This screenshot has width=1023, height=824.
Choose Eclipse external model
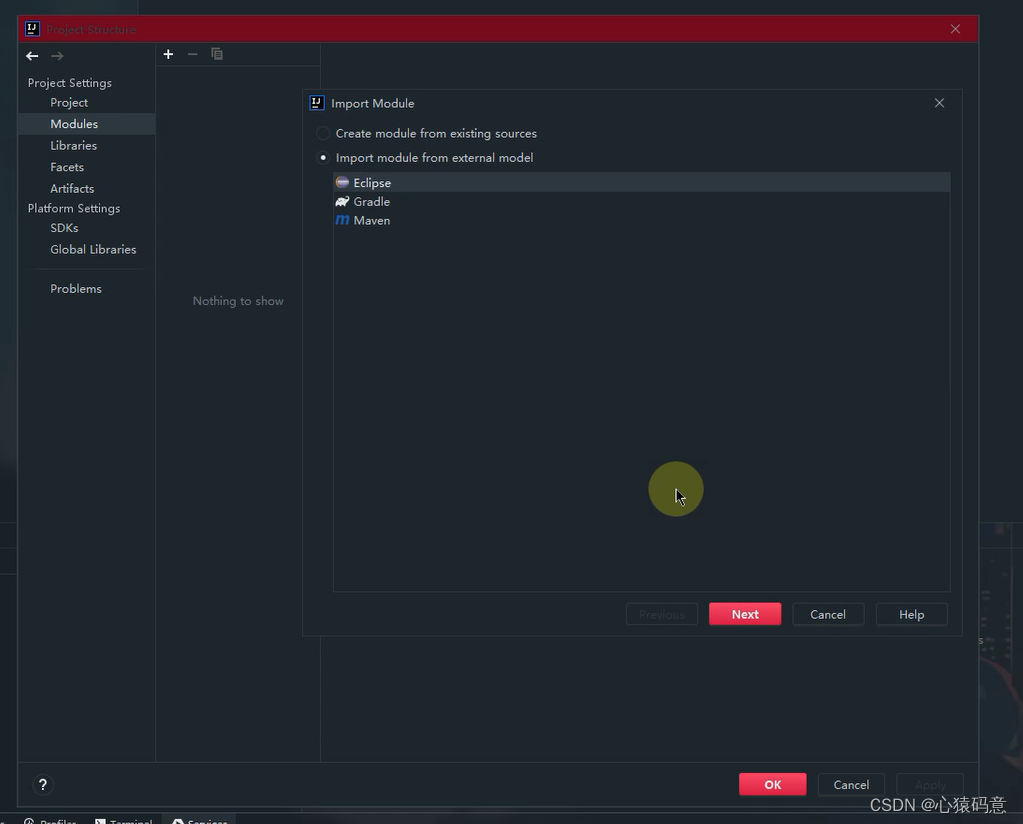(641, 183)
